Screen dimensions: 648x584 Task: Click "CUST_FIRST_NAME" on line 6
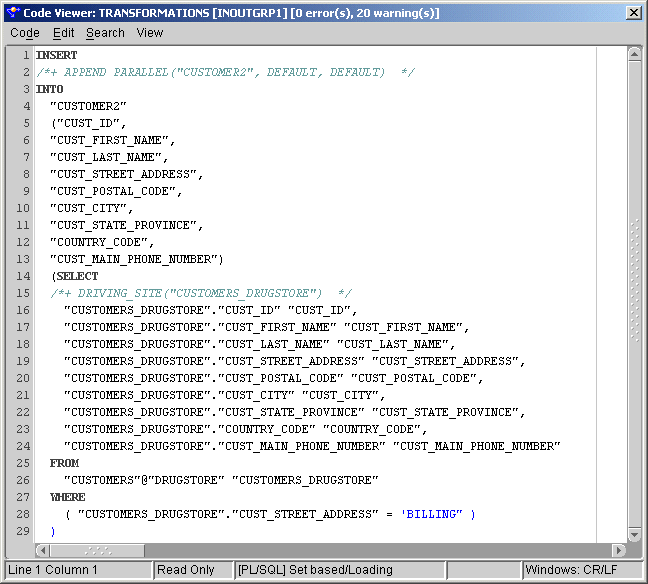pyautogui.click(x=109, y=140)
